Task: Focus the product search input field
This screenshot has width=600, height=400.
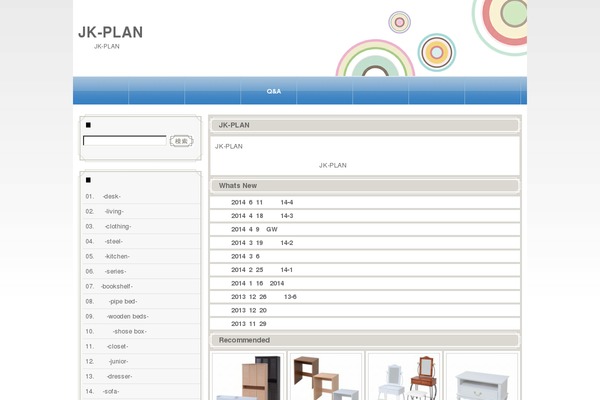Action: 125,141
